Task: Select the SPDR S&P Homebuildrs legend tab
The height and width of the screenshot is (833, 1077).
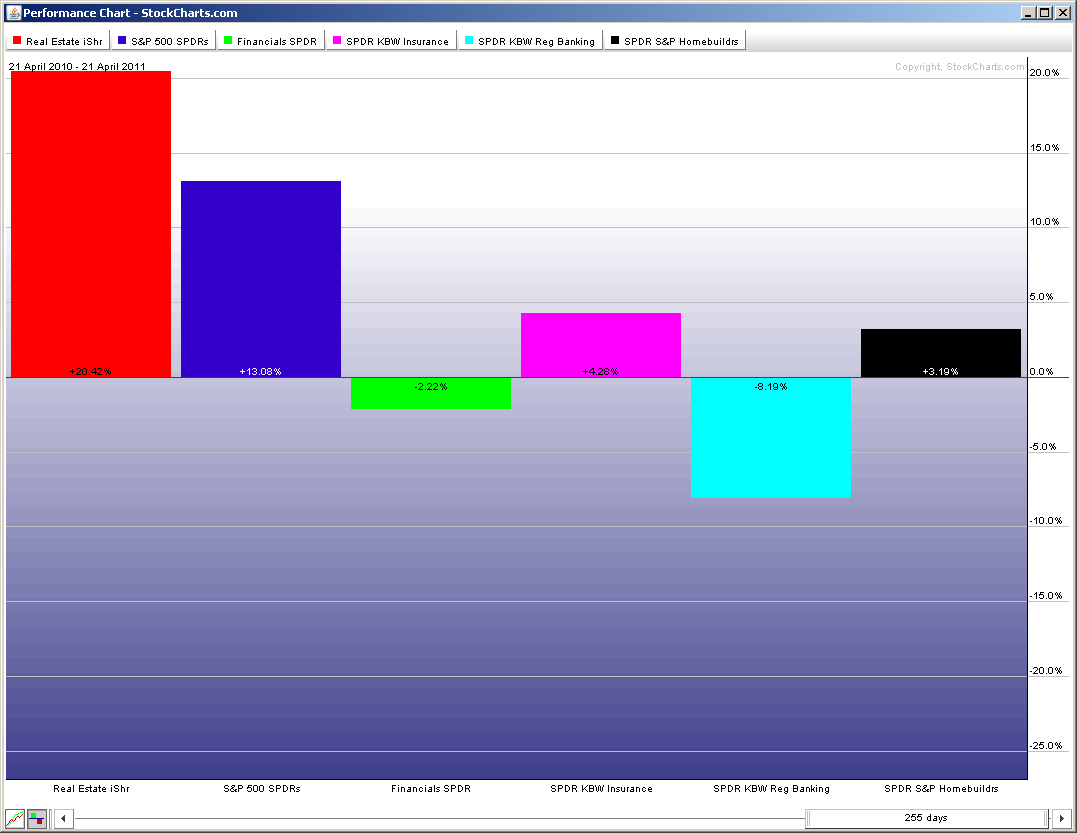Action: tap(674, 41)
